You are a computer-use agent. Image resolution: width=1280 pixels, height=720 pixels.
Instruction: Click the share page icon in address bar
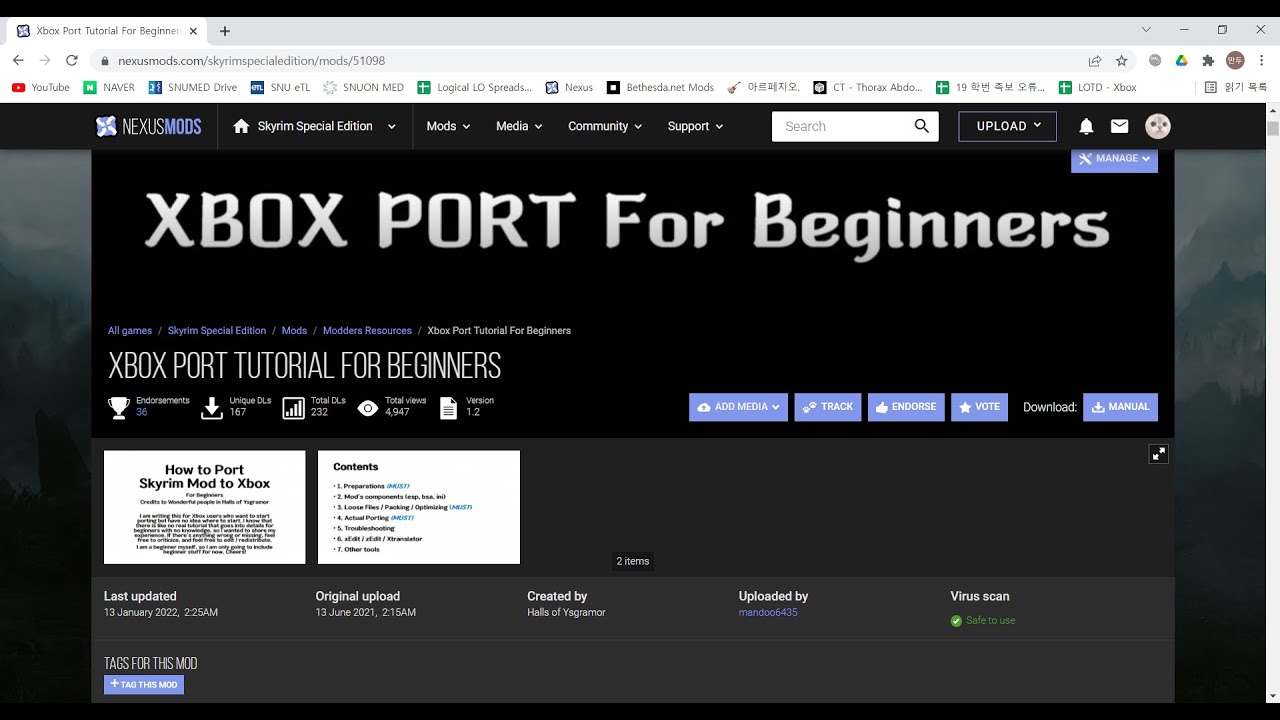coord(1095,60)
